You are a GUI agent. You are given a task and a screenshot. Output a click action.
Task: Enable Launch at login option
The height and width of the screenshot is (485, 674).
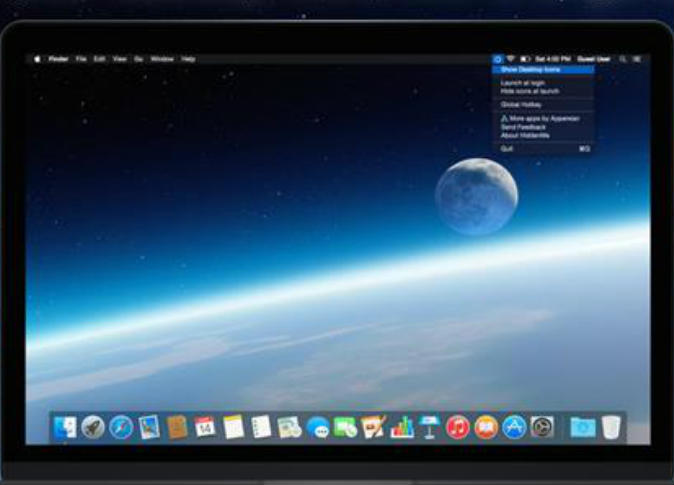(x=523, y=83)
